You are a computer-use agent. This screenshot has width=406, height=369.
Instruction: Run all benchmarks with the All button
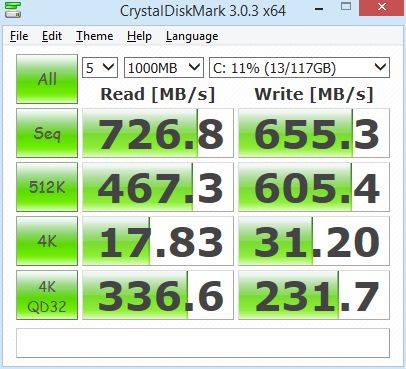point(47,79)
